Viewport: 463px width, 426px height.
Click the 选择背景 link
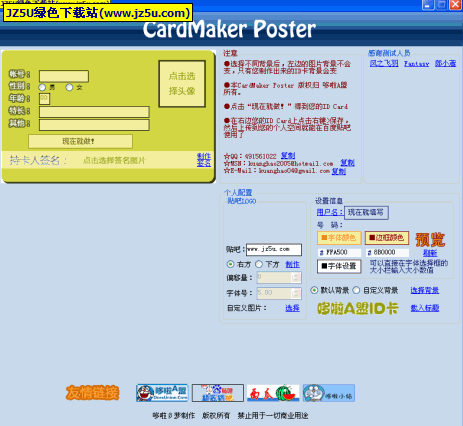point(425,290)
